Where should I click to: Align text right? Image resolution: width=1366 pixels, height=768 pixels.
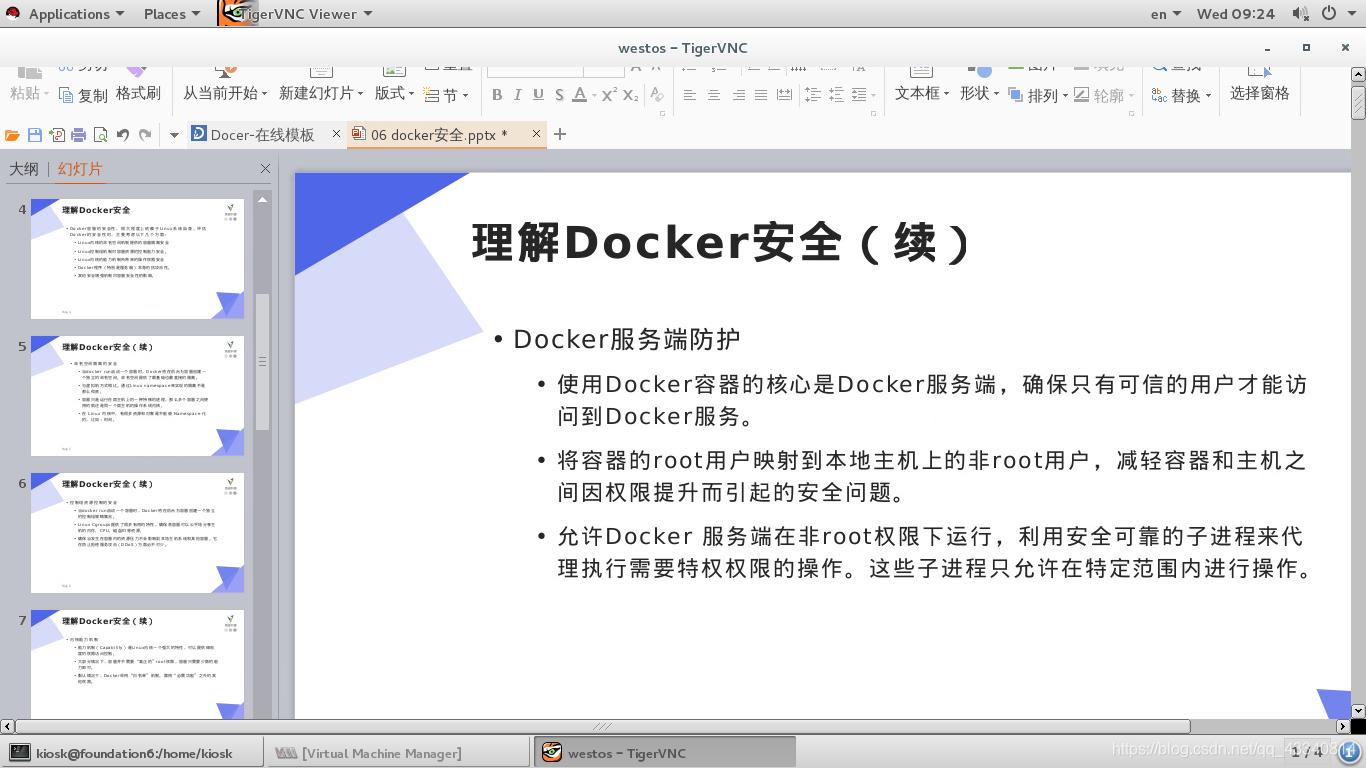tap(738, 95)
